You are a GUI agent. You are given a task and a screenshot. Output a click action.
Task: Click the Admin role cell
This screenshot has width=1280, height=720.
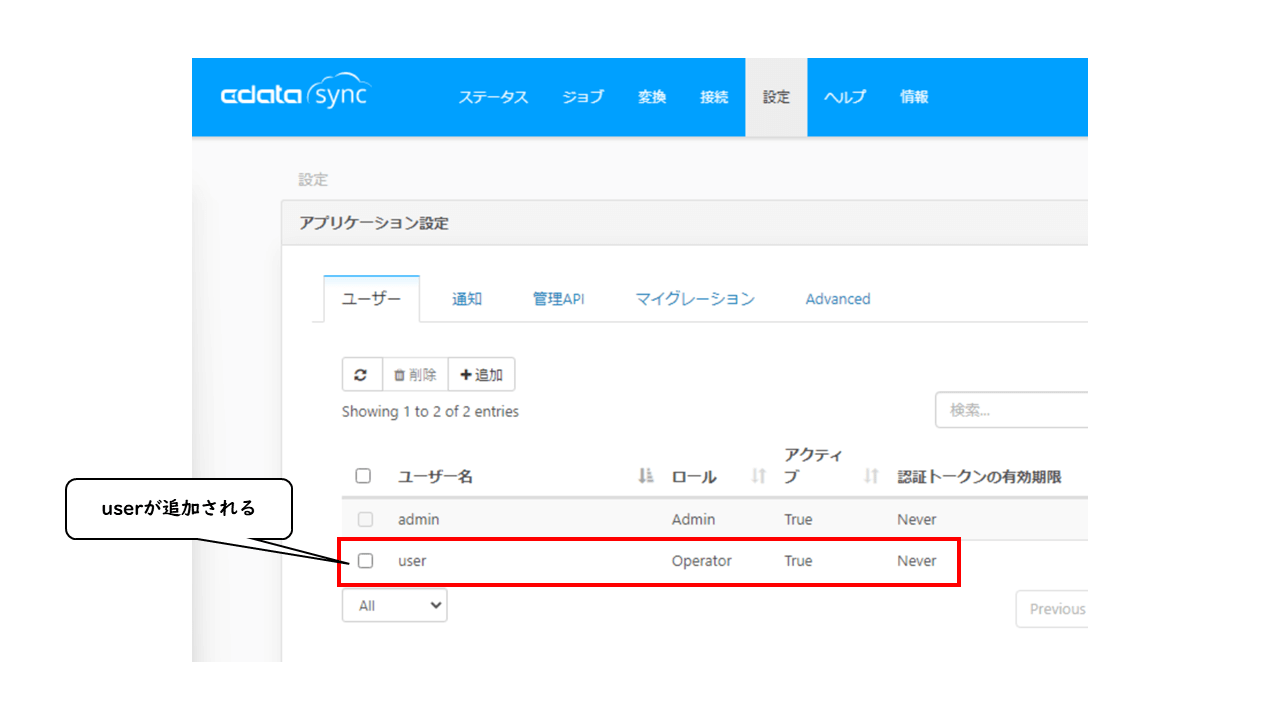[x=693, y=519]
